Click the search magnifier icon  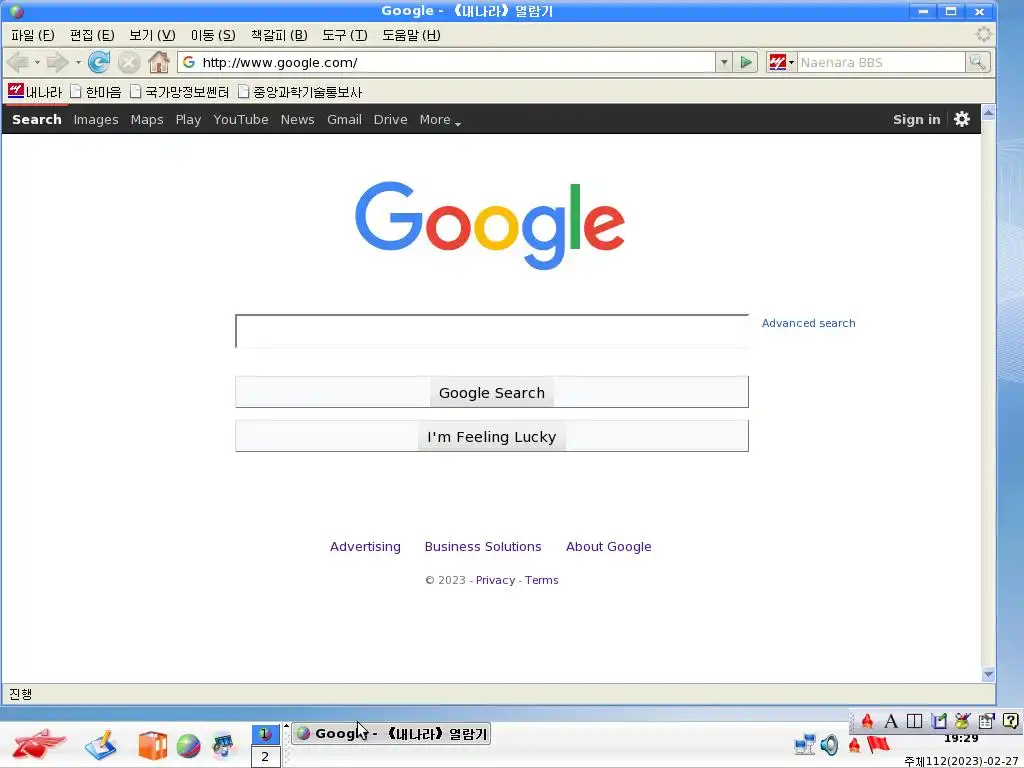(x=978, y=62)
